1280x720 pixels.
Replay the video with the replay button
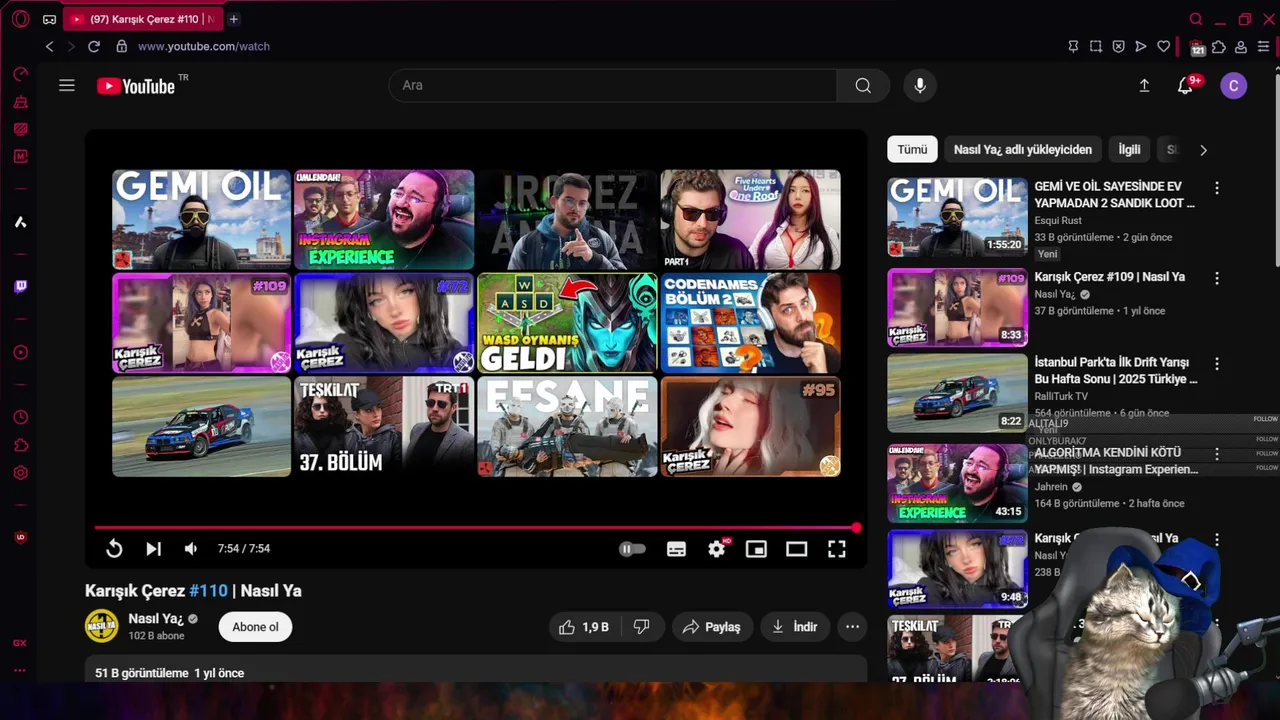pyautogui.click(x=114, y=548)
